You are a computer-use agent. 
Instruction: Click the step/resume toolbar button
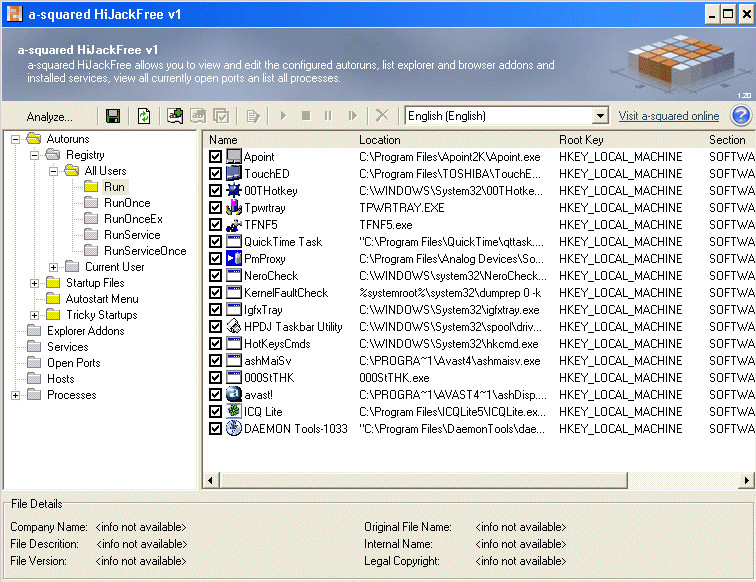point(352,116)
